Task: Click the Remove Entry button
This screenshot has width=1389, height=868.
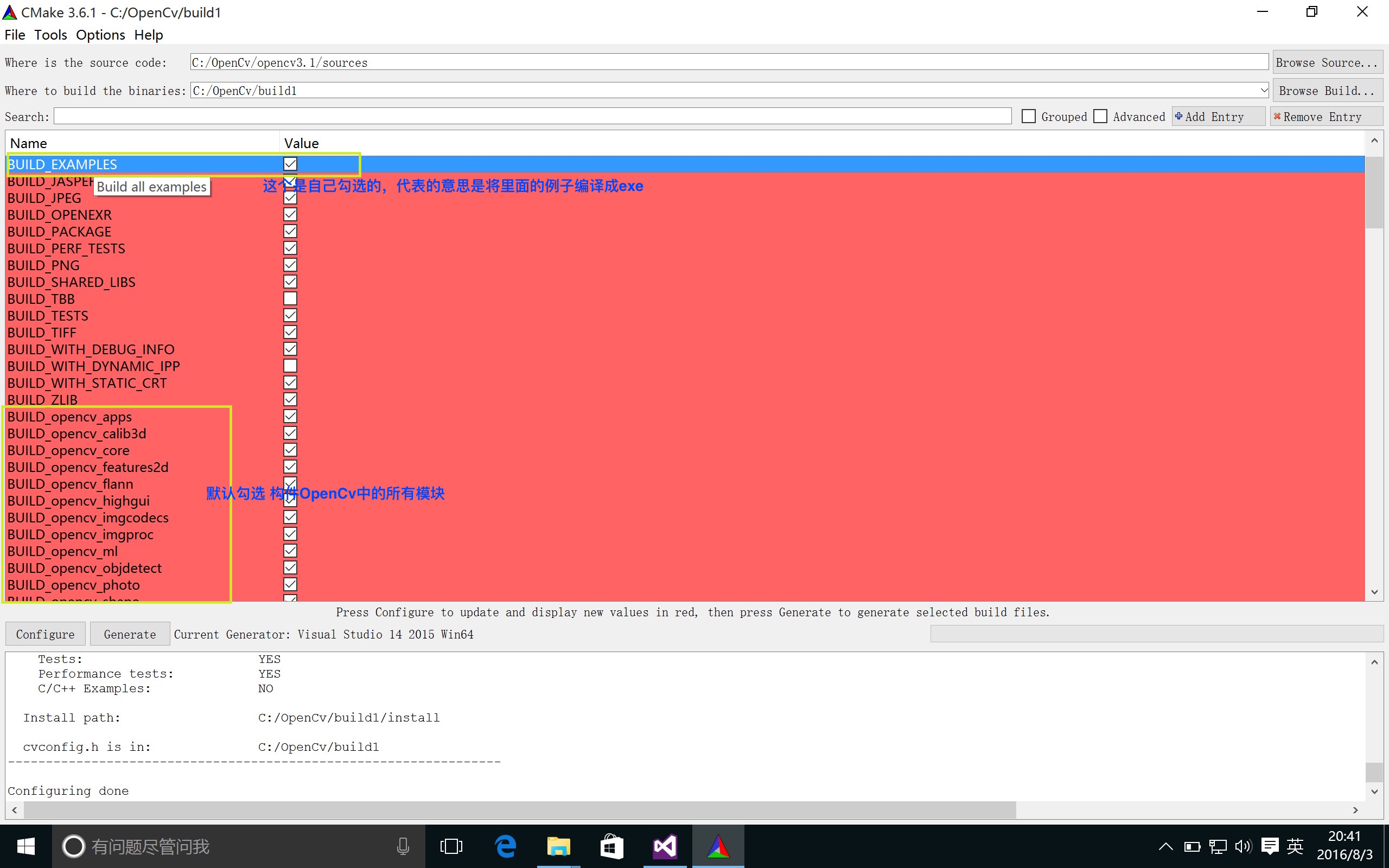Action: tap(1326, 117)
